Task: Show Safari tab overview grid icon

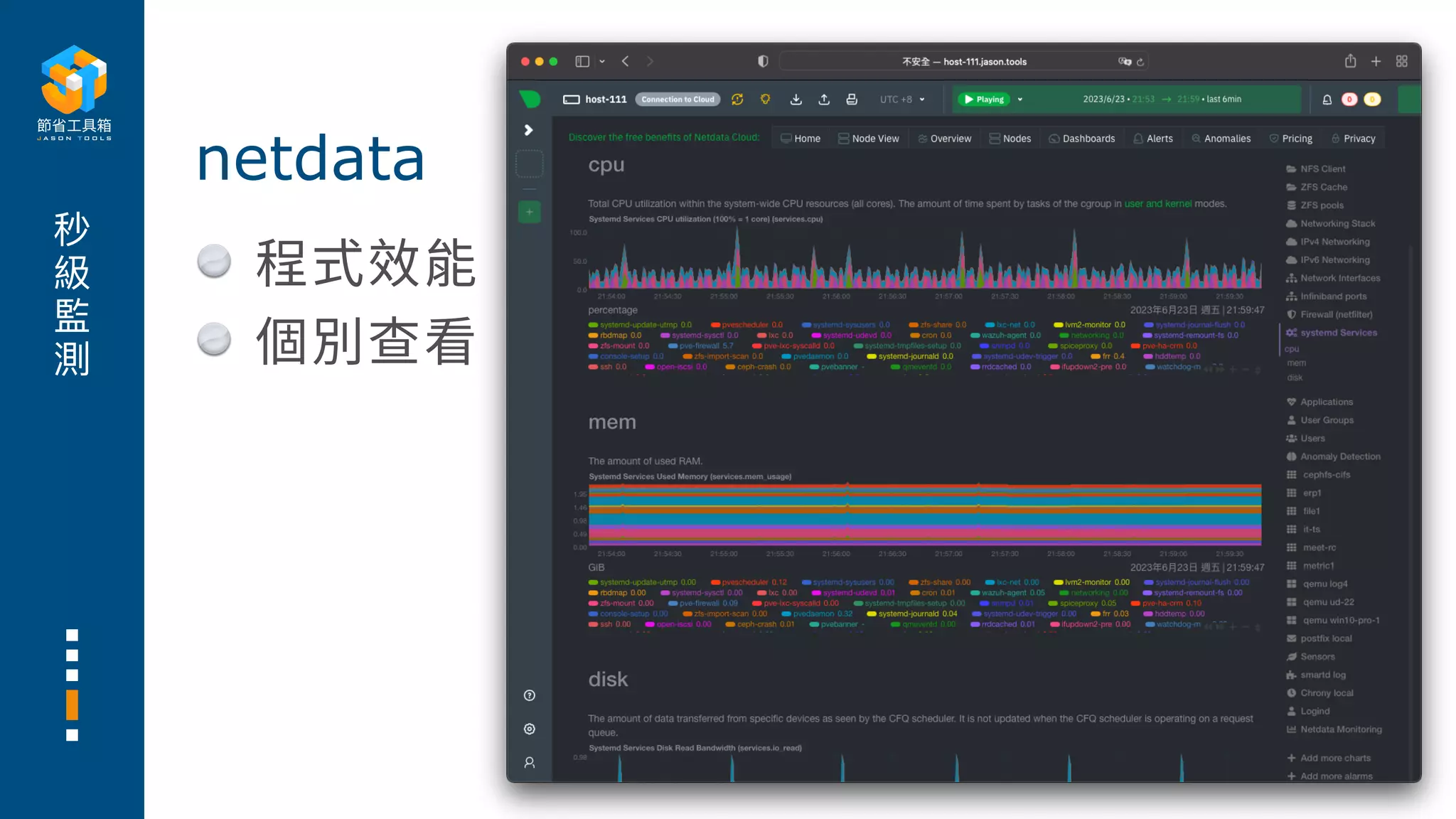Action: [x=1402, y=62]
